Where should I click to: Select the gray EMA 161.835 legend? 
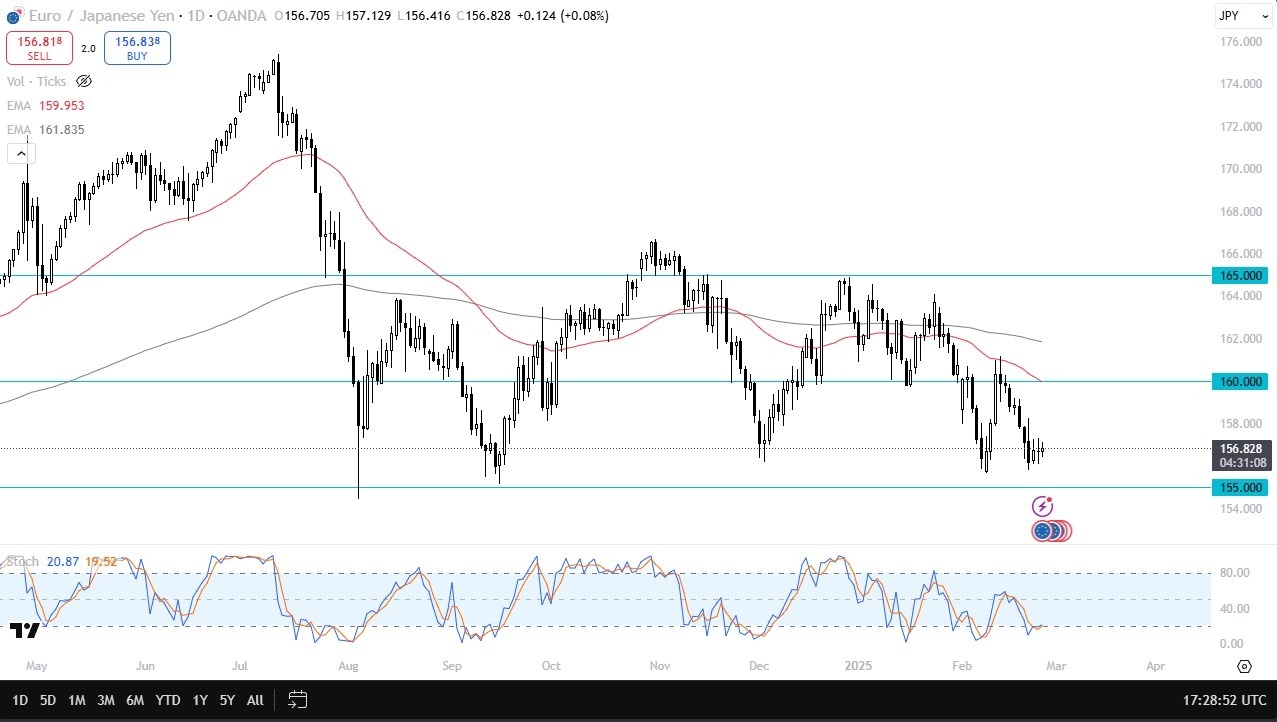pos(46,130)
